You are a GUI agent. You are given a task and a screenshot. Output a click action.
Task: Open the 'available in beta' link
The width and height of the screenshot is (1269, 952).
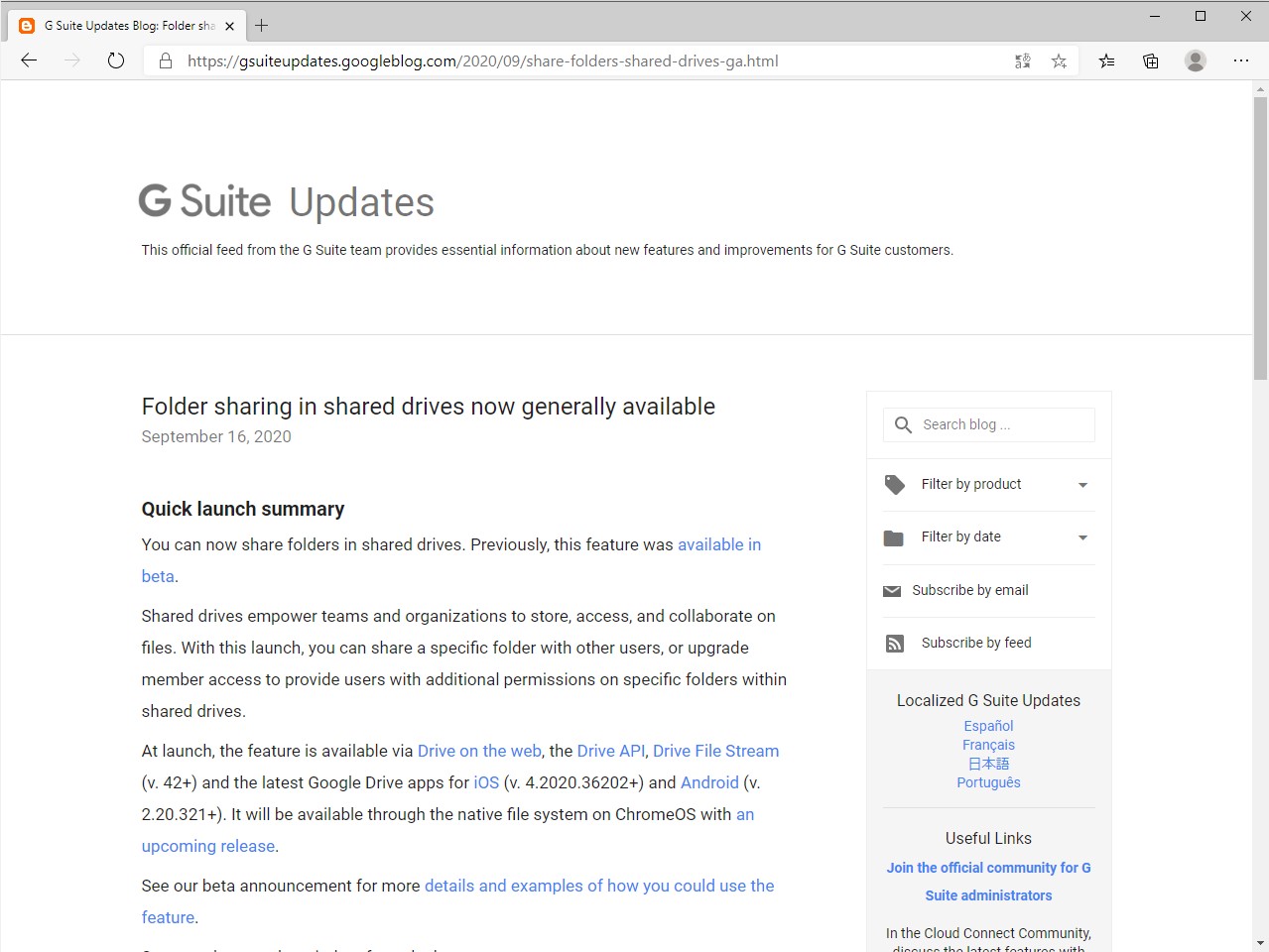coord(718,544)
